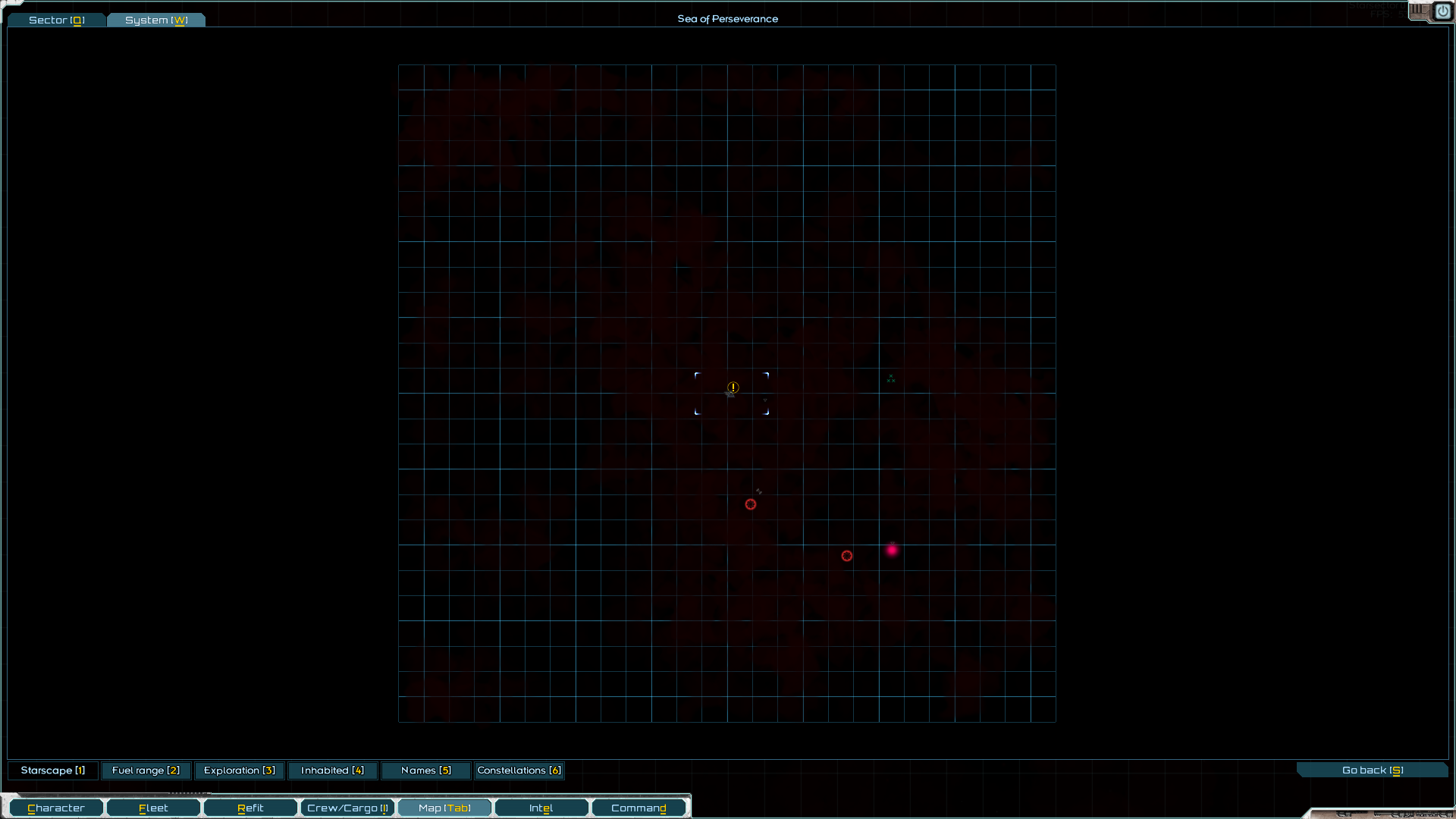The image size is (1456, 819).
Task: Toggle the Inhabited systems filter
Action: [x=332, y=770]
